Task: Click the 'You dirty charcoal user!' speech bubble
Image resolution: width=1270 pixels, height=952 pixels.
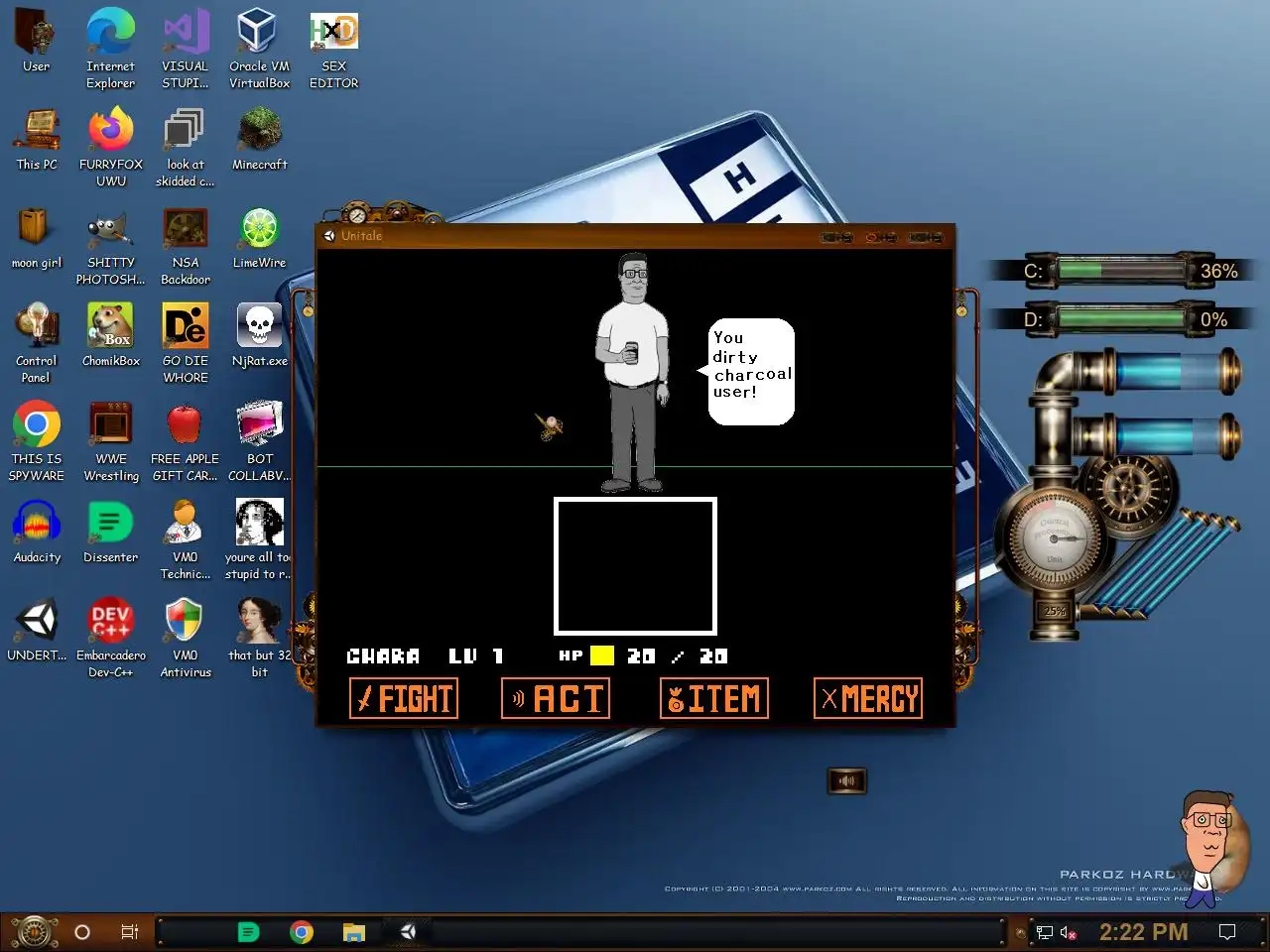Action: 751,371
